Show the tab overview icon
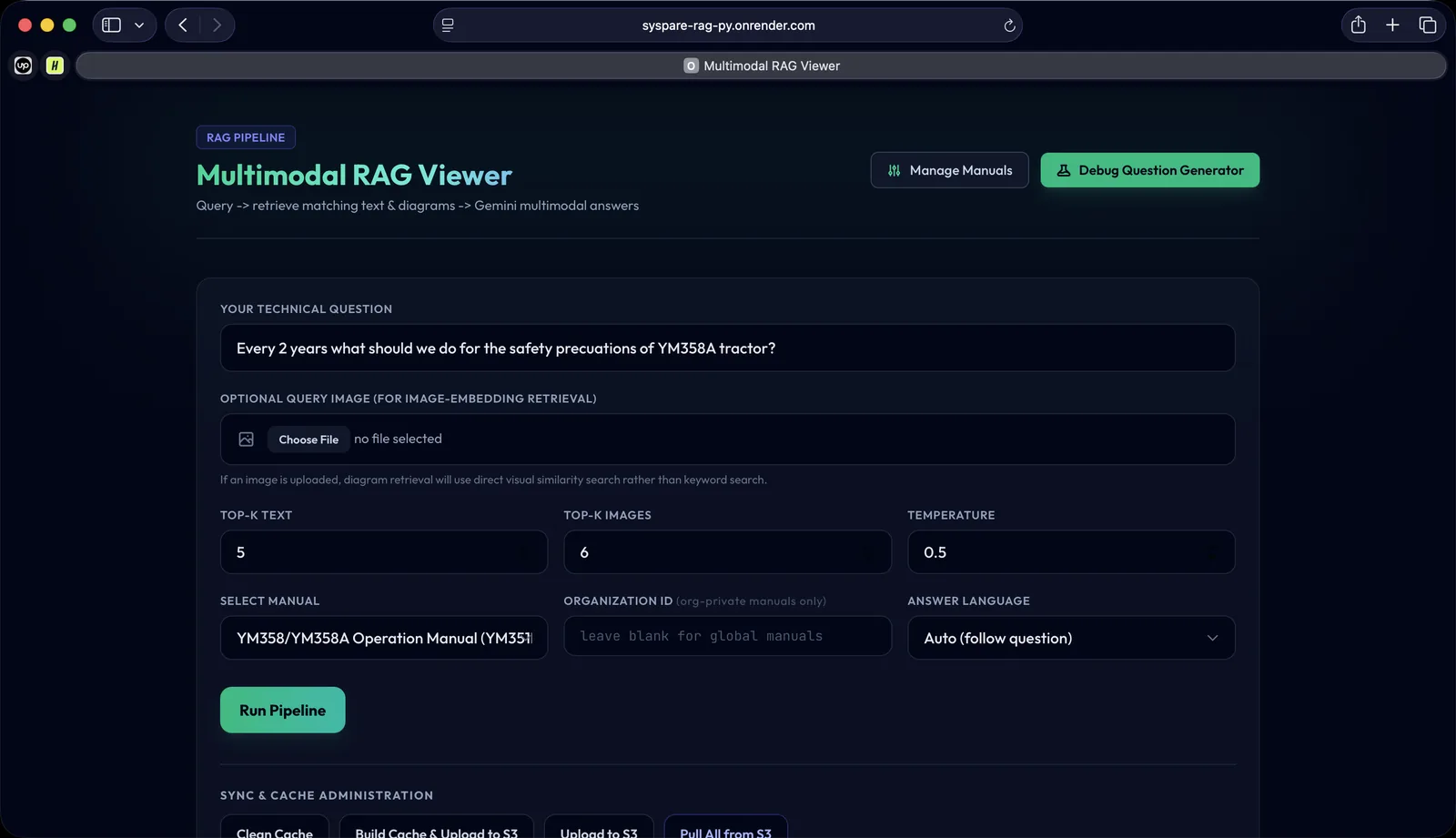The image size is (1456, 838). point(1427,25)
